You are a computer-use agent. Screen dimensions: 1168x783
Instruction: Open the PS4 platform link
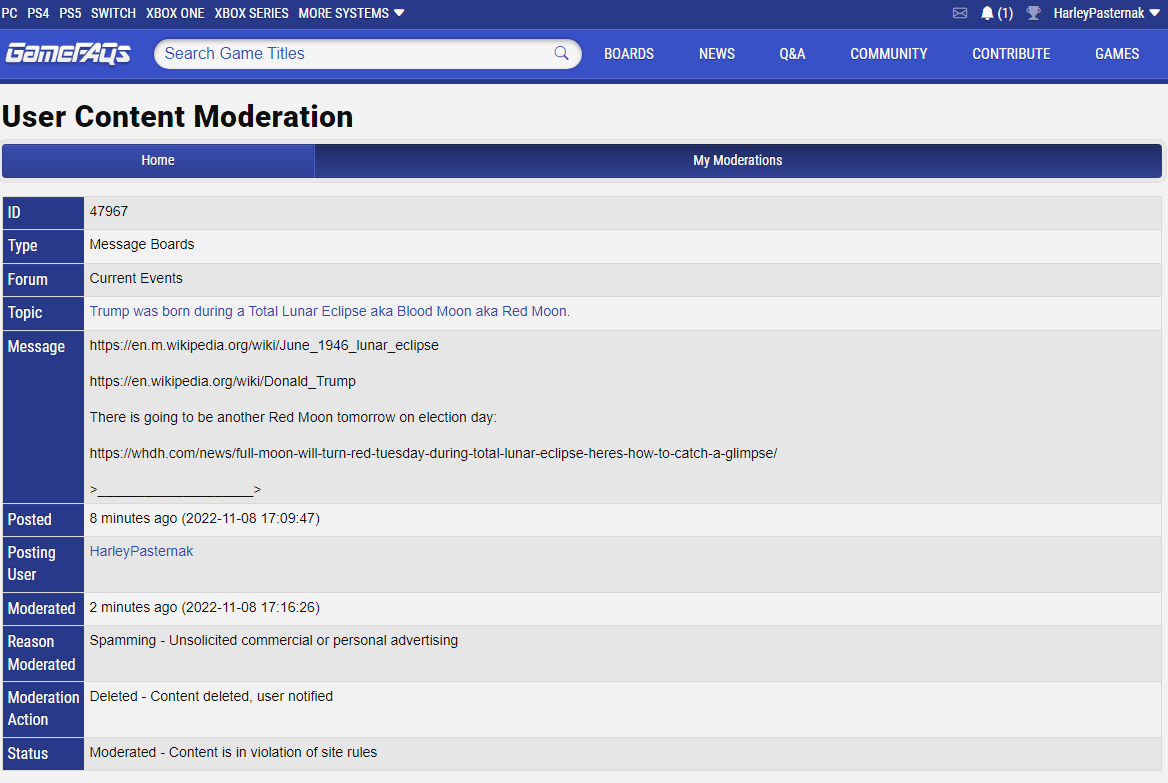point(38,13)
